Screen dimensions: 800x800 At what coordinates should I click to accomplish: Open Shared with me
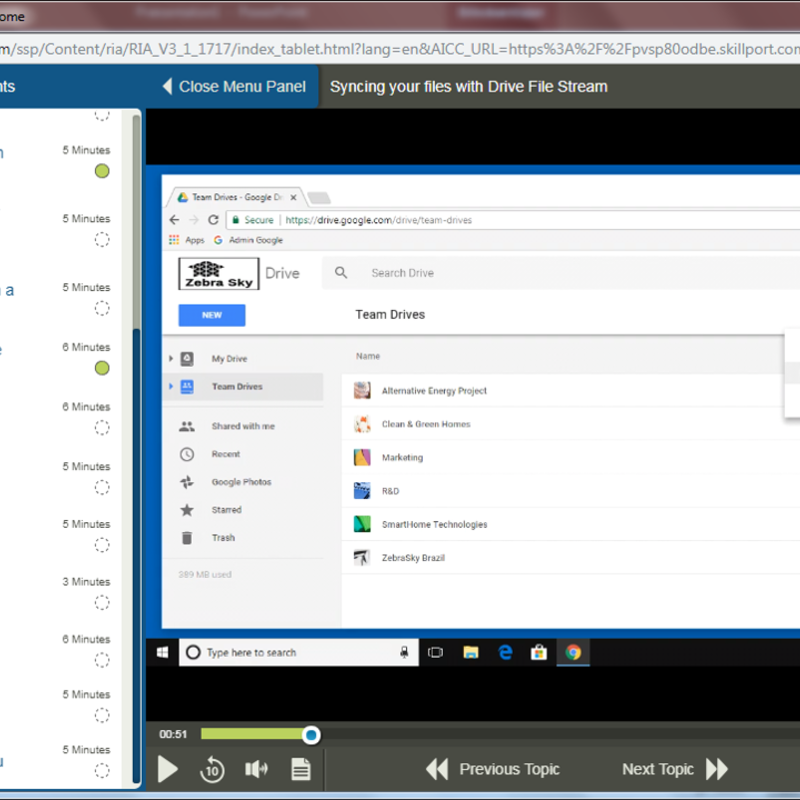(243, 426)
